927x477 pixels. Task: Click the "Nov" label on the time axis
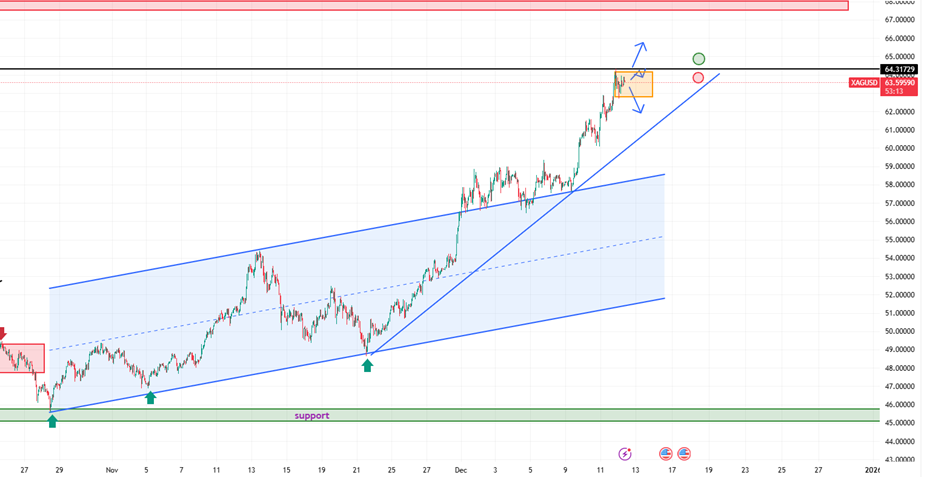(x=111, y=468)
